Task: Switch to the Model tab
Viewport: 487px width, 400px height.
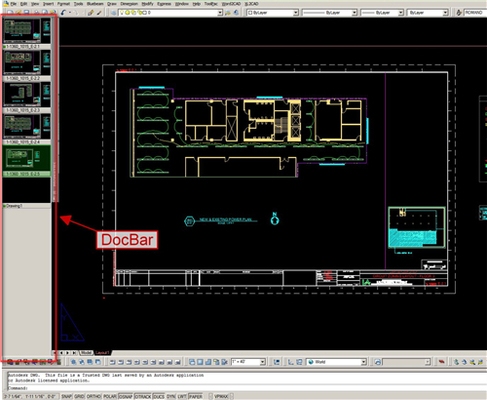Action: [x=86, y=353]
